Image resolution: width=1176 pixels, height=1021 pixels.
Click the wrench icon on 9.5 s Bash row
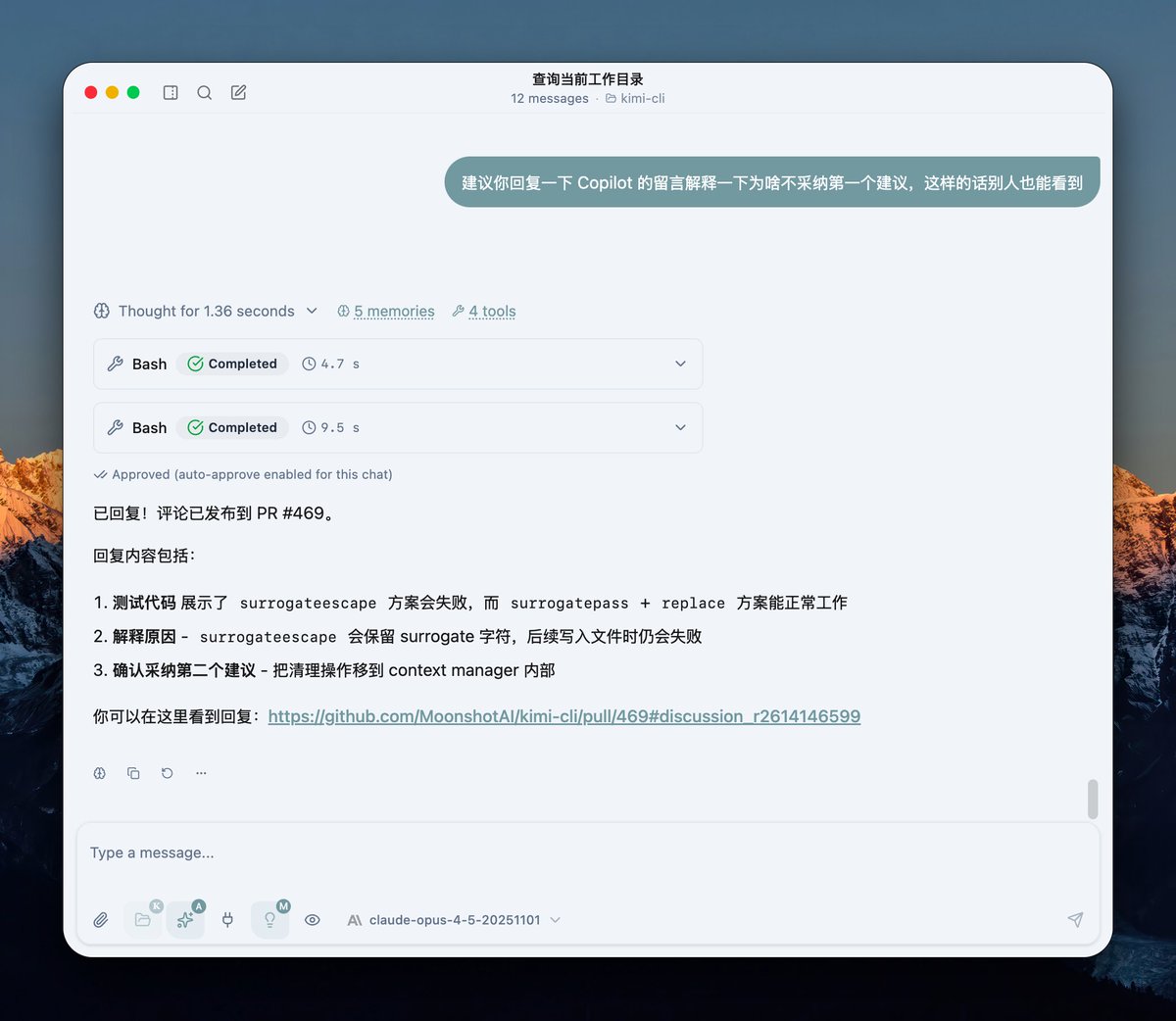[115, 427]
